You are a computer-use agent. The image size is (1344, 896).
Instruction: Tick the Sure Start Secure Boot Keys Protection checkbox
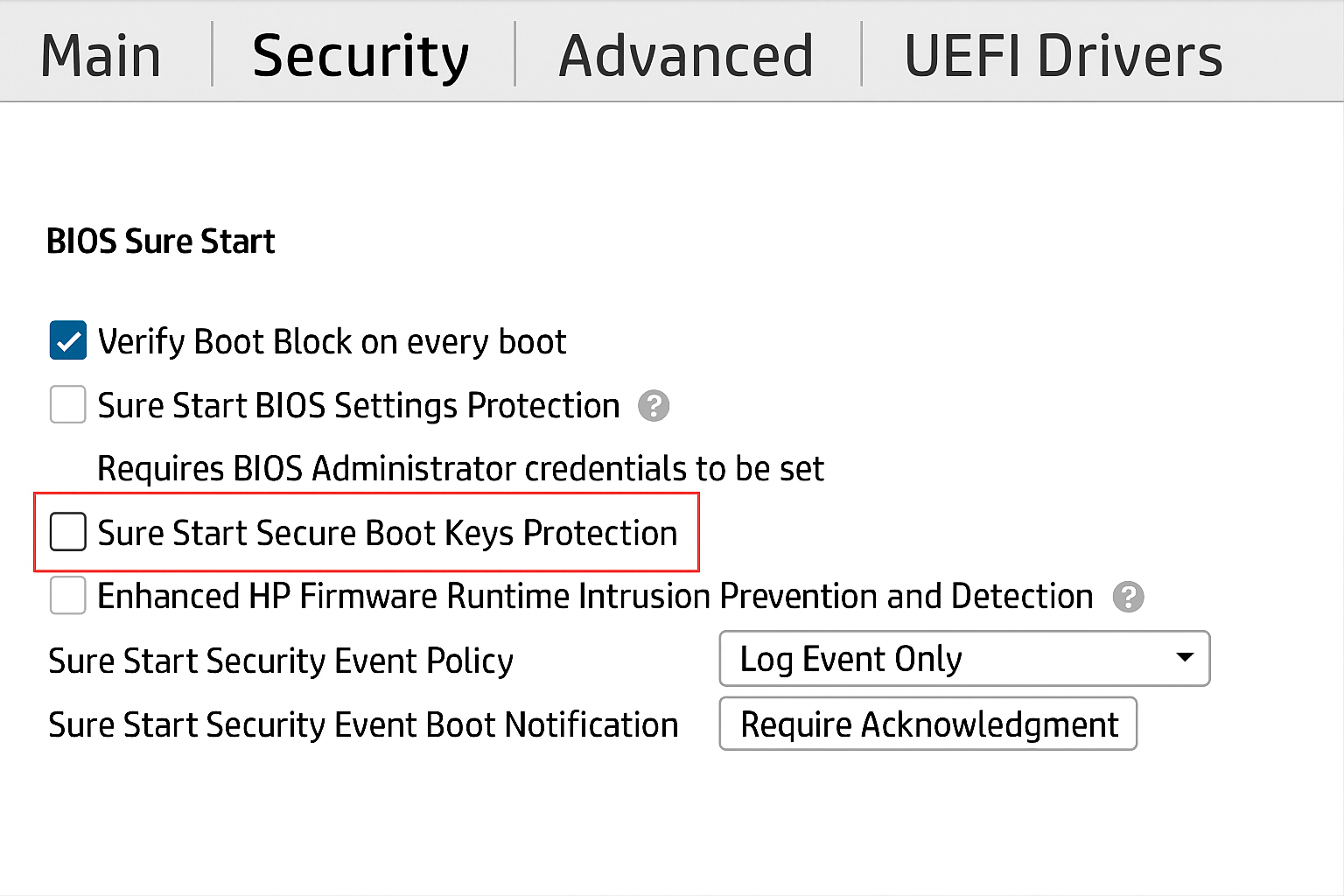[68, 532]
